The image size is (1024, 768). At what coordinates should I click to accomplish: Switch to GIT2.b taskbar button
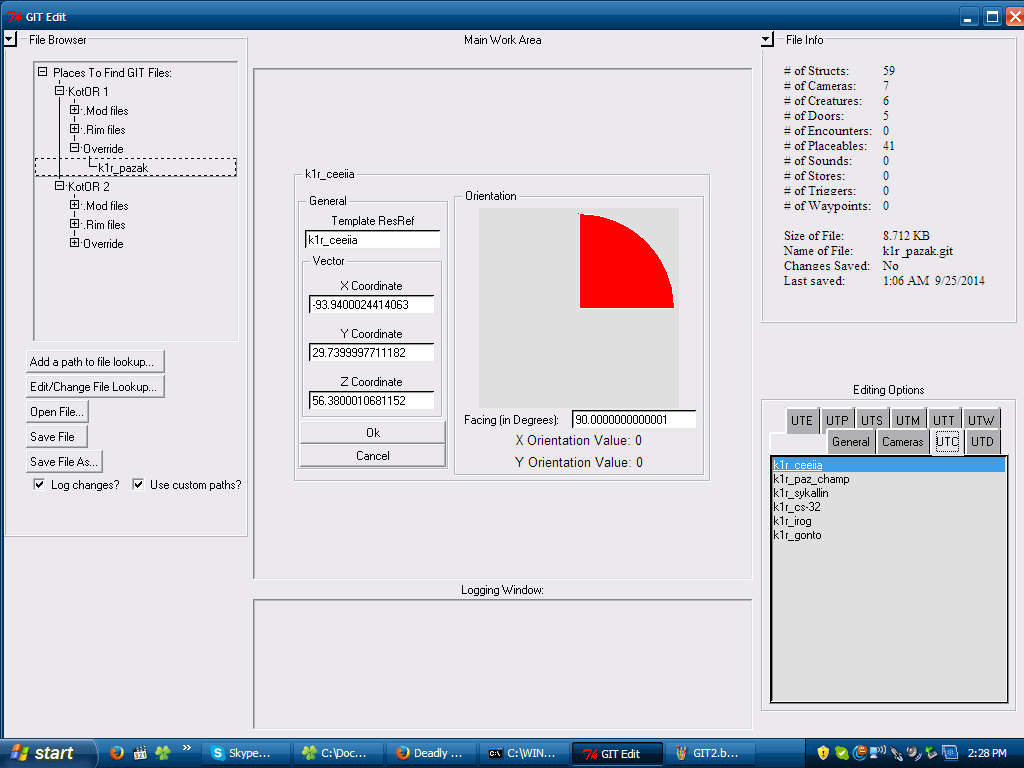(x=710, y=753)
